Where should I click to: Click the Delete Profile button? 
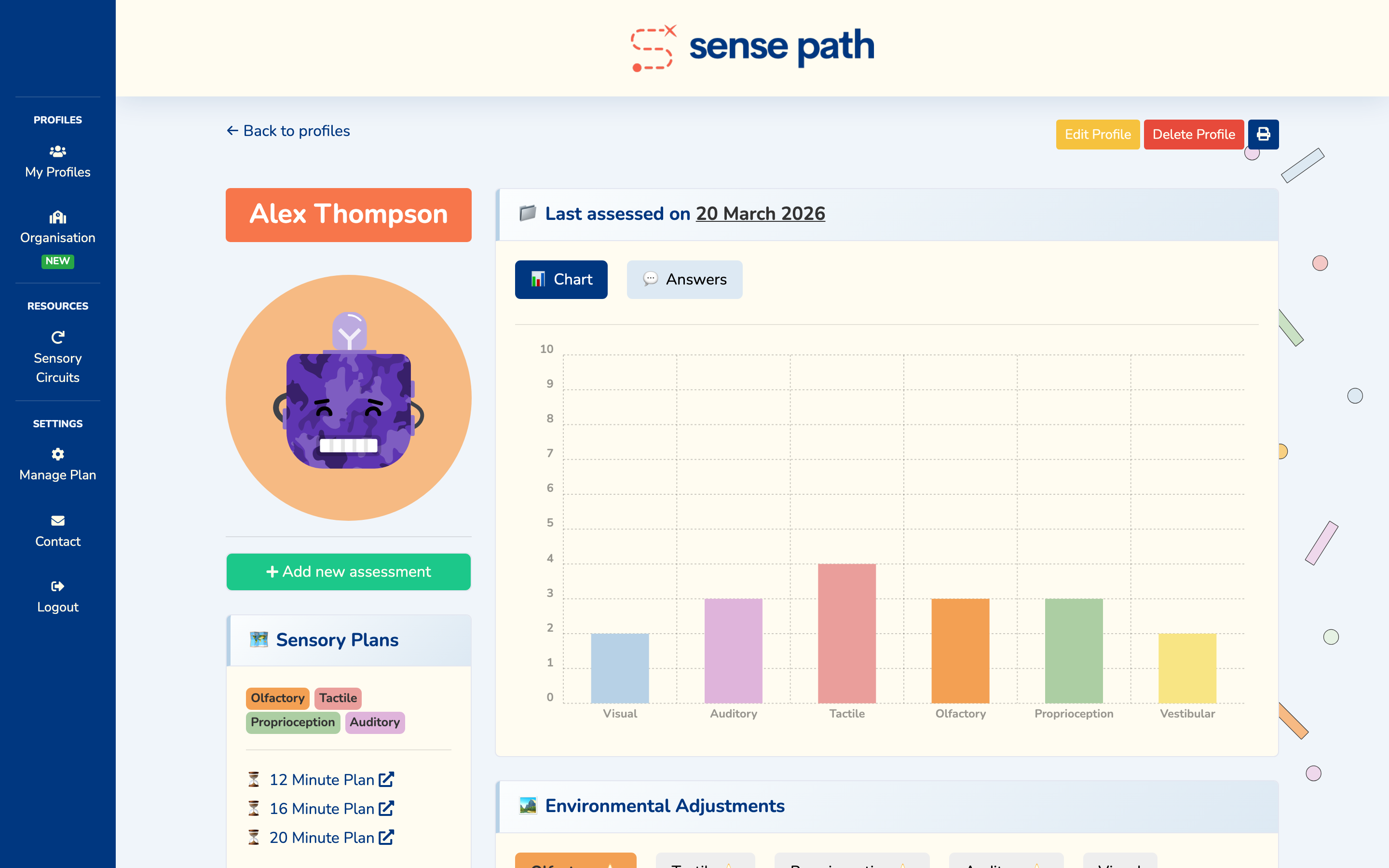(x=1194, y=134)
